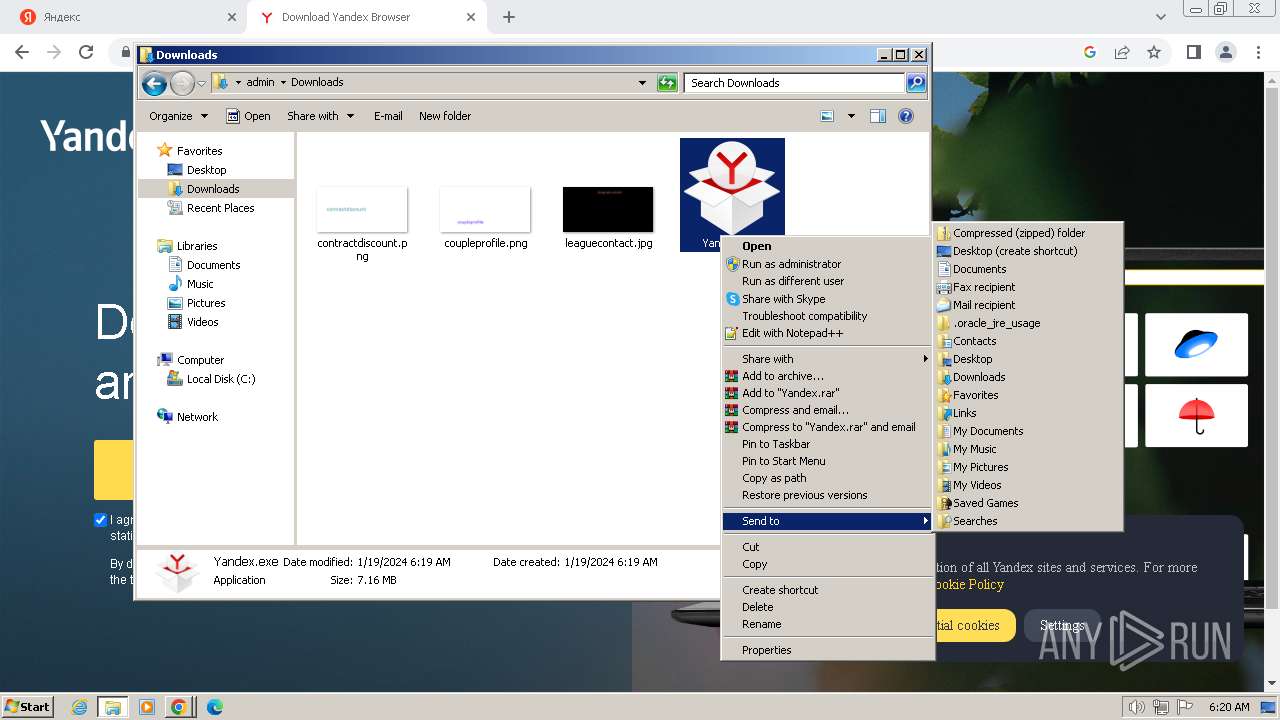The width and height of the screenshot is (1280, 720).
Task: Click the Windows Start button
Action: pyautogui.click(x=28, y=706)
